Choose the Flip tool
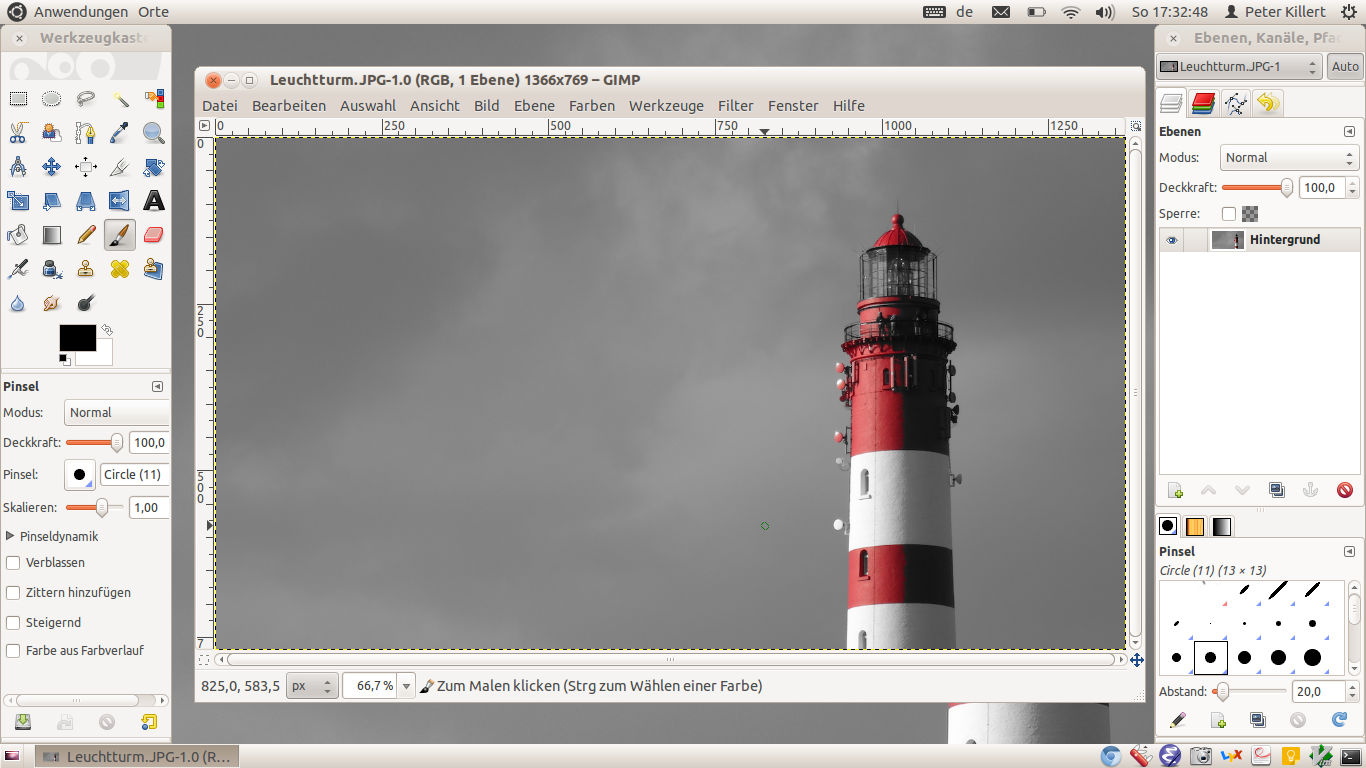The image size is (1366, 768). coord(120,201)
